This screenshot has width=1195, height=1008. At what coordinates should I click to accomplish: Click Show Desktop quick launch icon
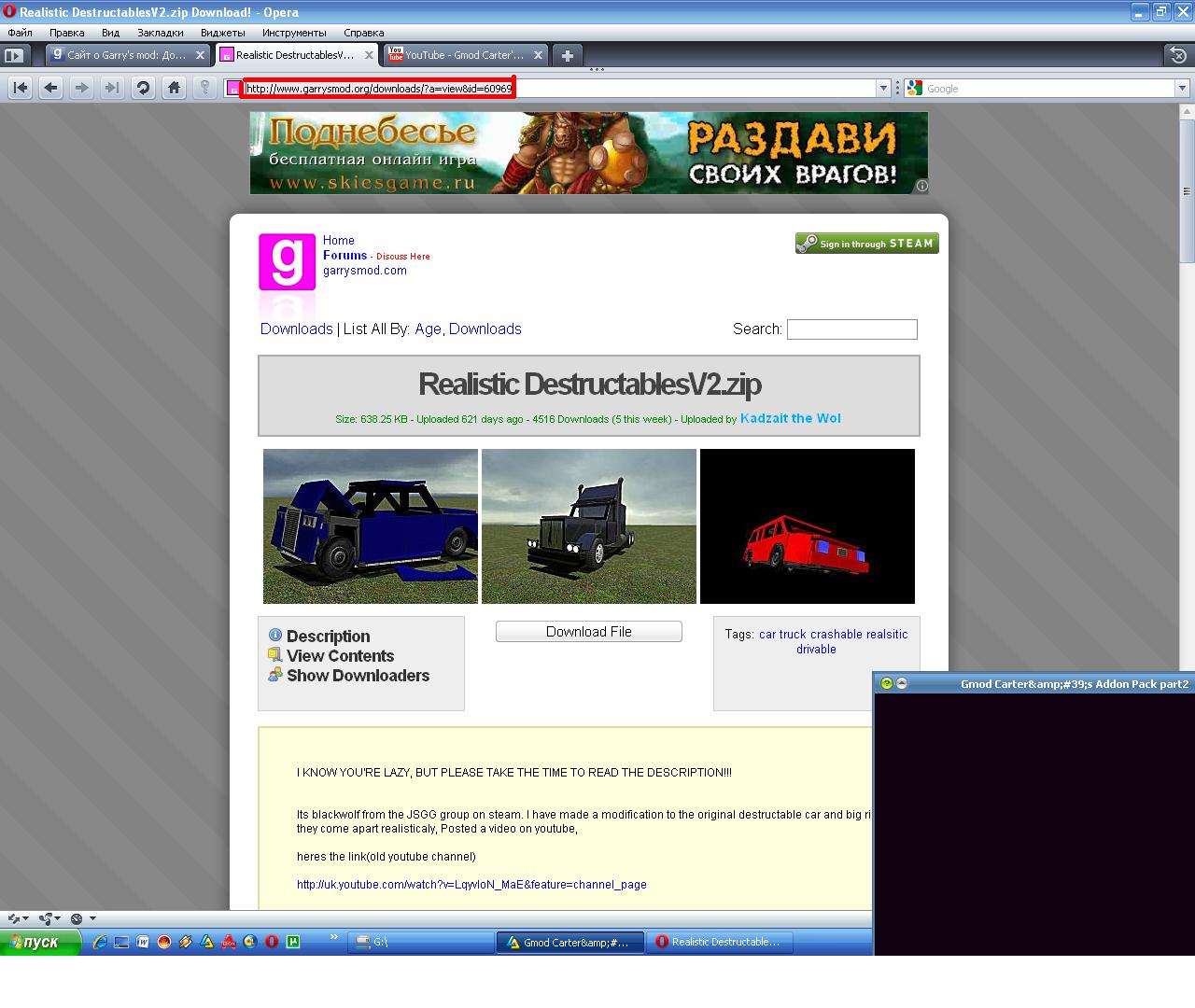coord(121,942)
